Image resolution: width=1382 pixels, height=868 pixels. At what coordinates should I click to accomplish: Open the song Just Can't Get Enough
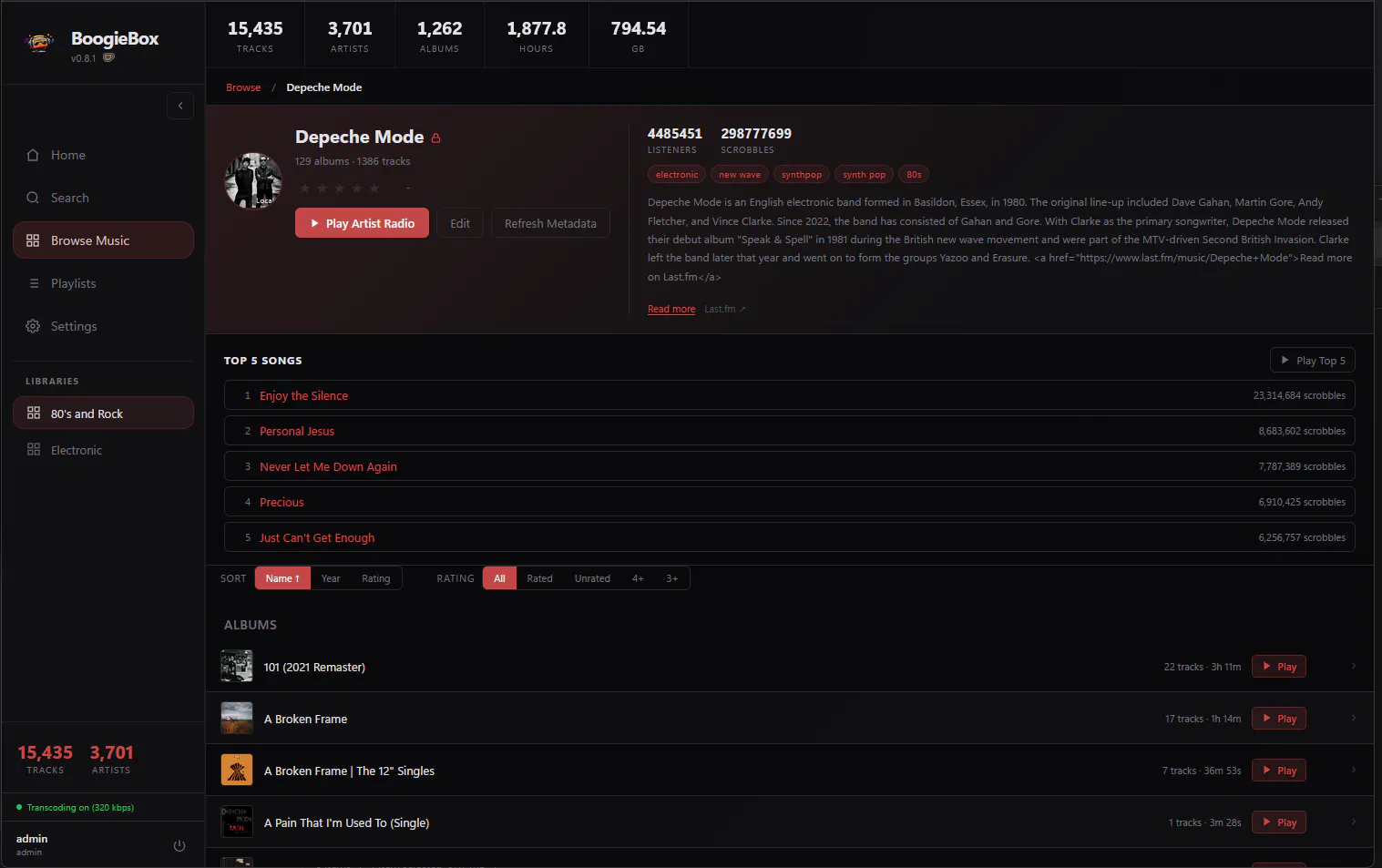pos(317,537)
